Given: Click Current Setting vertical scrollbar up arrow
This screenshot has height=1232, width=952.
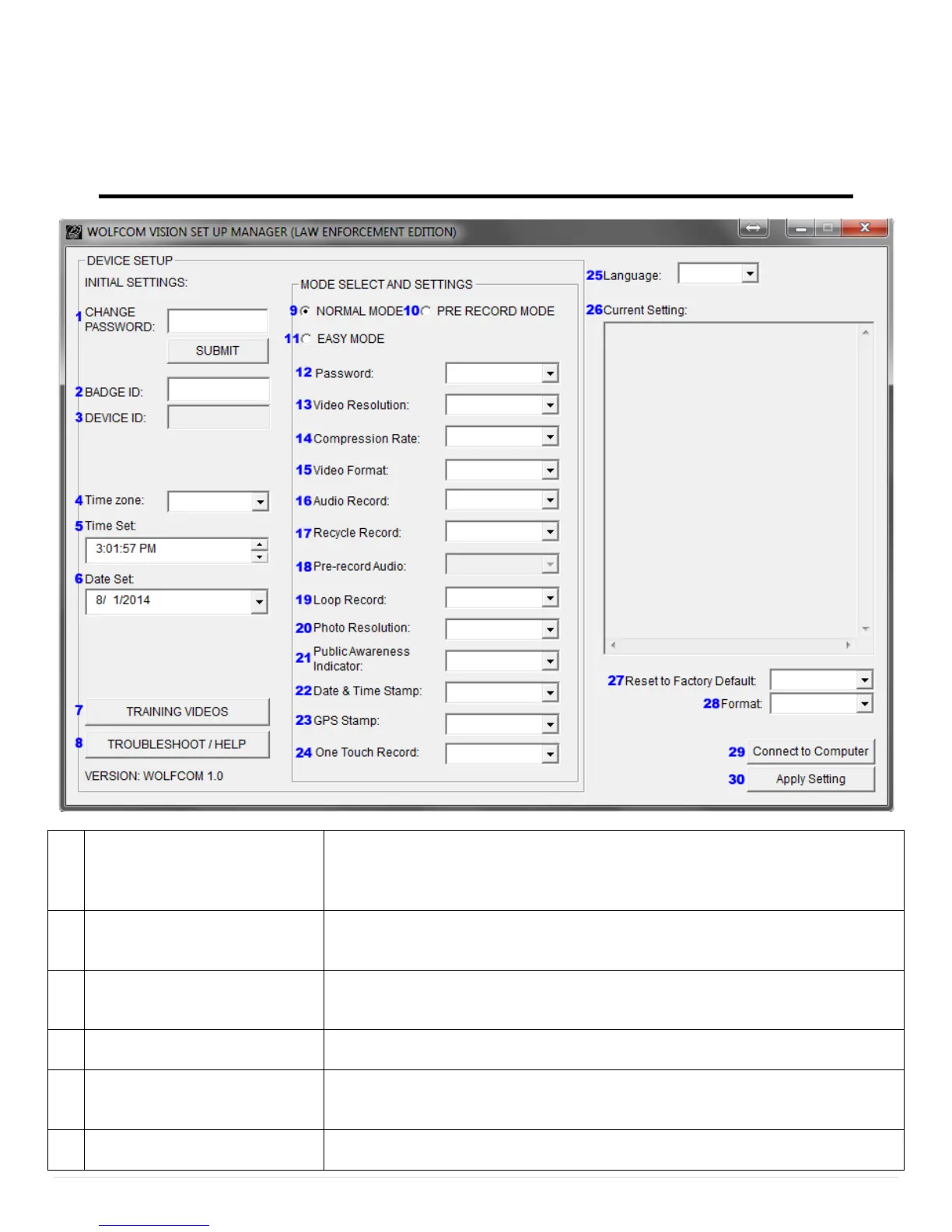Looking at the screenshot, I should [x=865, y=332].
